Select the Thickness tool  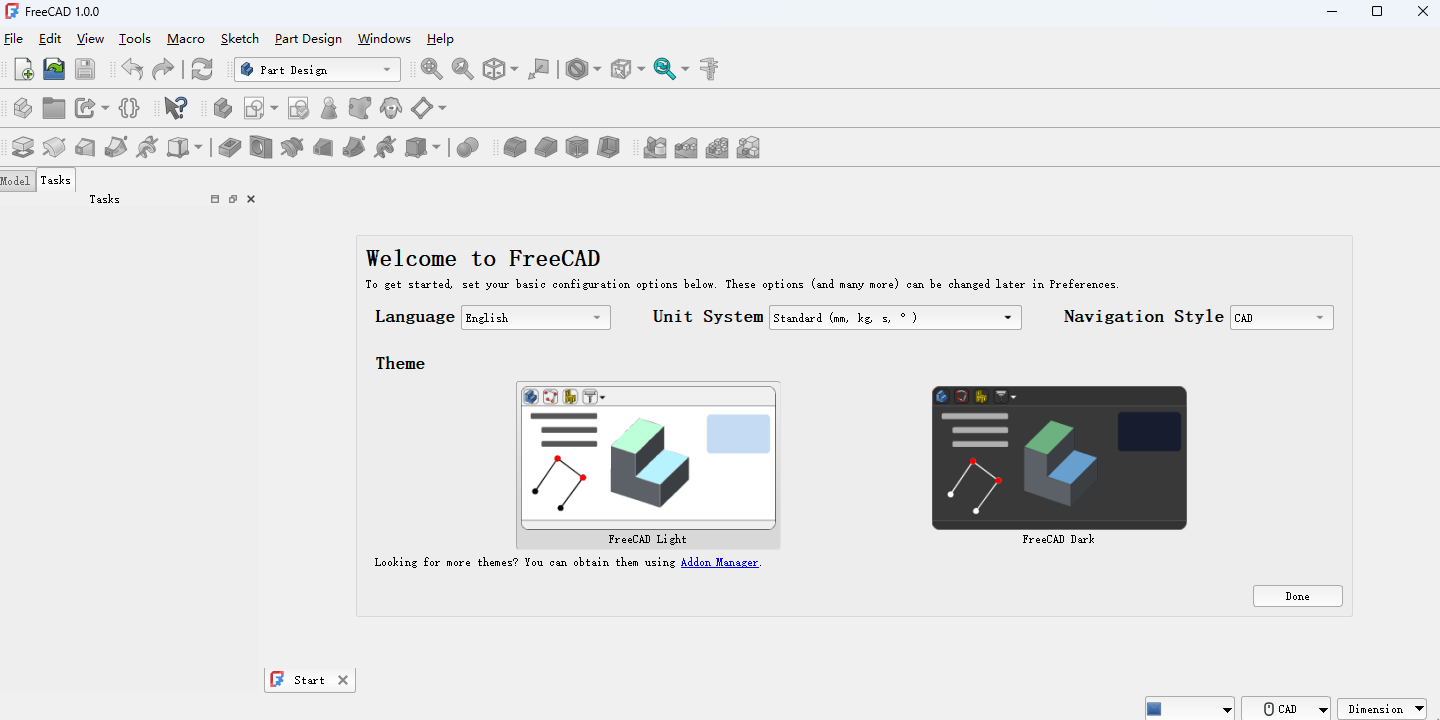click(x=608, y=148)
